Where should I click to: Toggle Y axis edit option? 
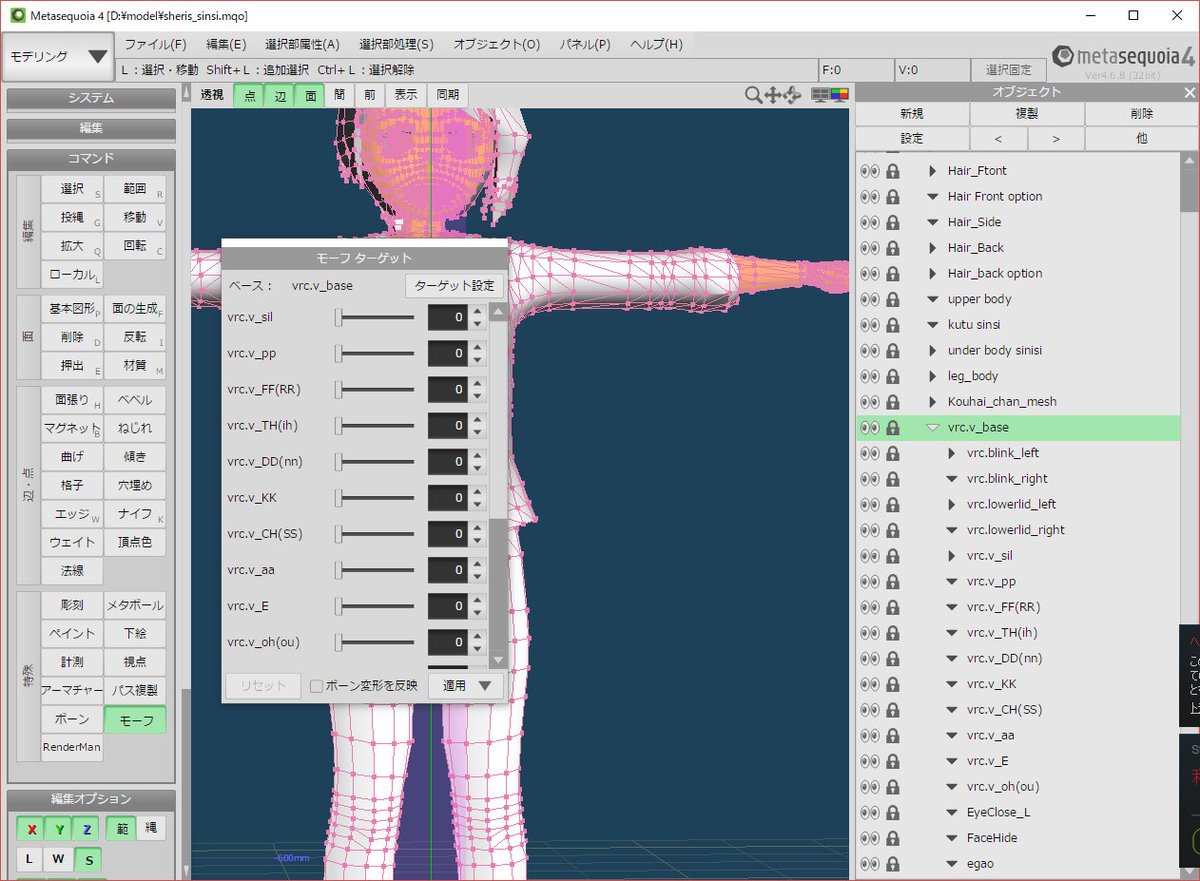(x=60, y=829)
